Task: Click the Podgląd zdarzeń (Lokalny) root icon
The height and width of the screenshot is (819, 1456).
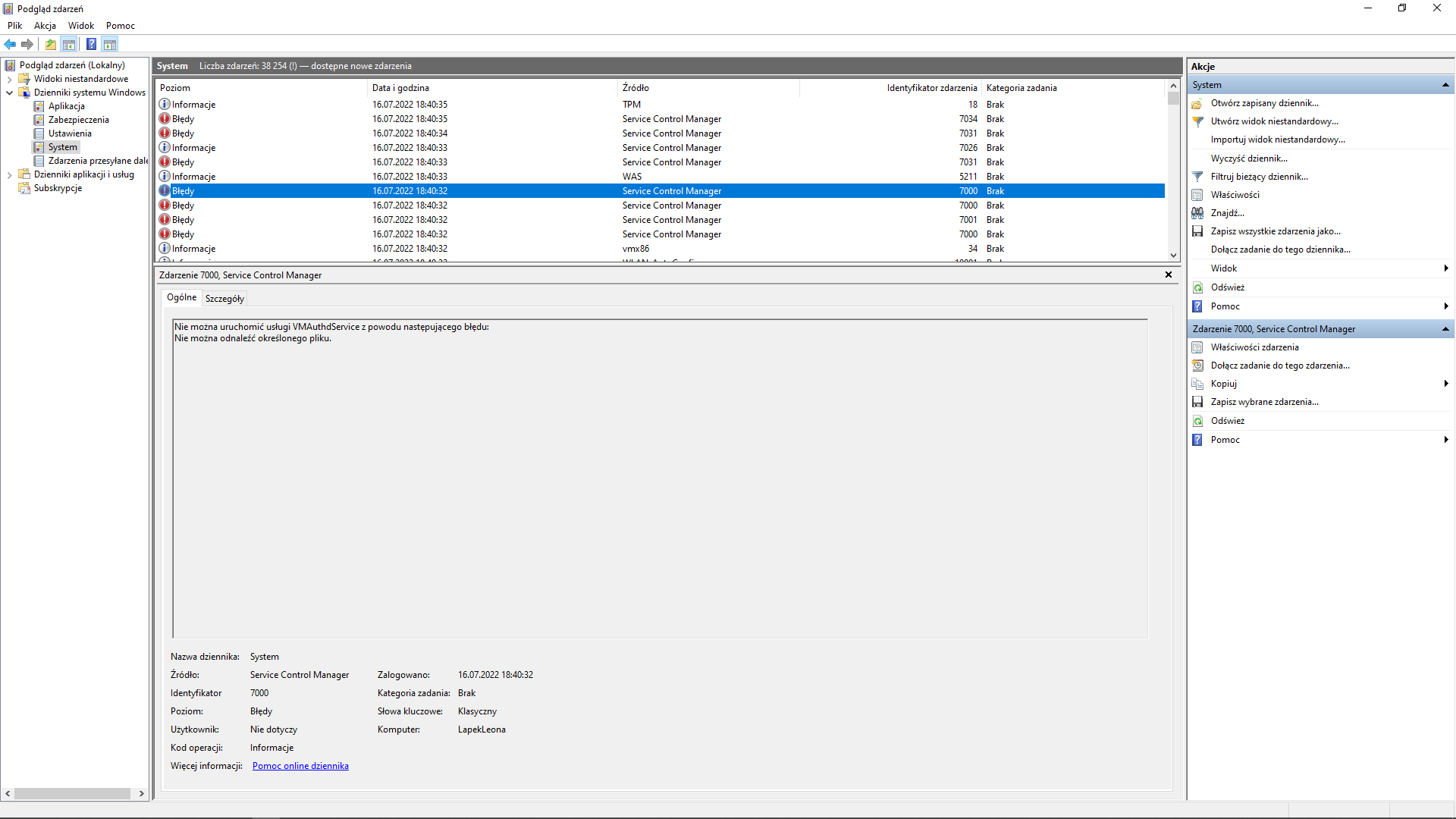Action: 9,65
